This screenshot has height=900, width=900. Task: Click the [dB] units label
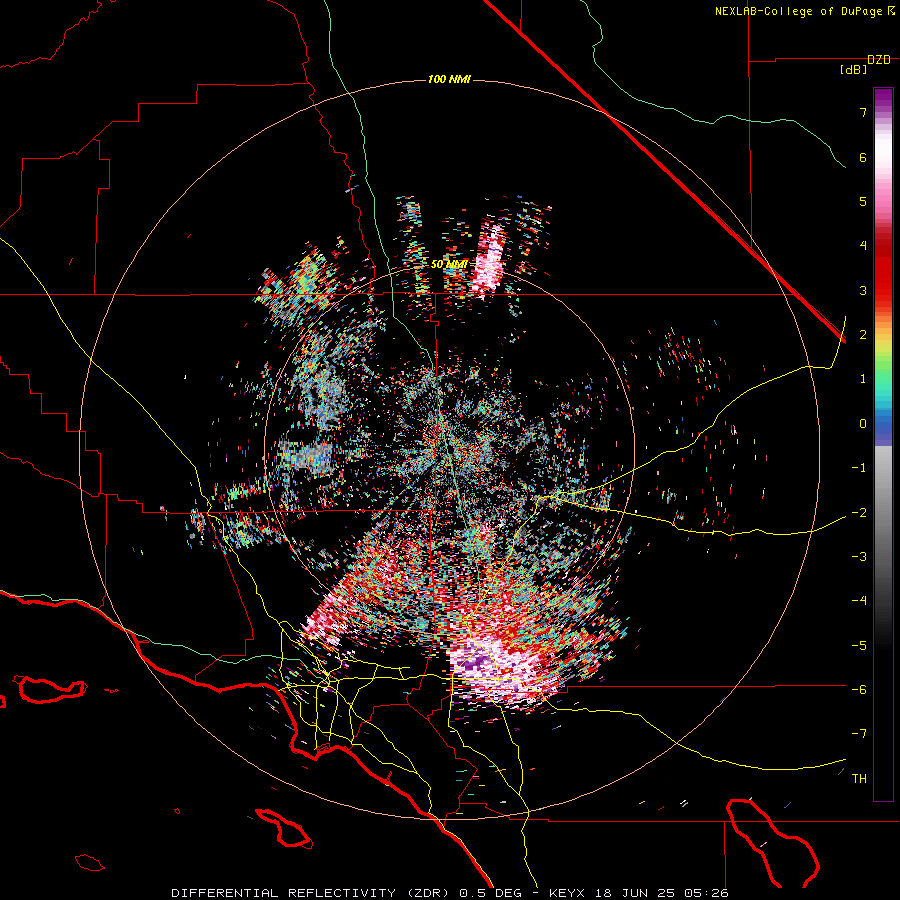(x=854, y=69)
